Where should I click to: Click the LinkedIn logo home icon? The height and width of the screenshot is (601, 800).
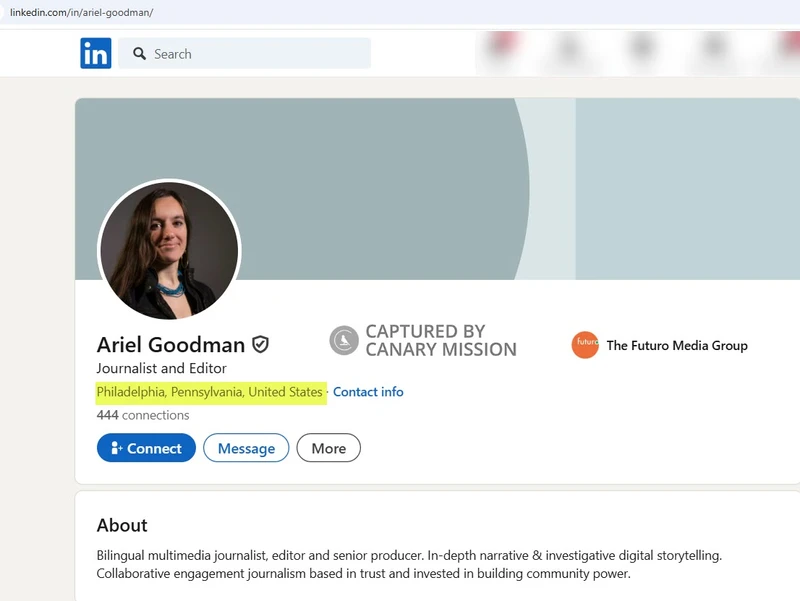coord(95,53)
